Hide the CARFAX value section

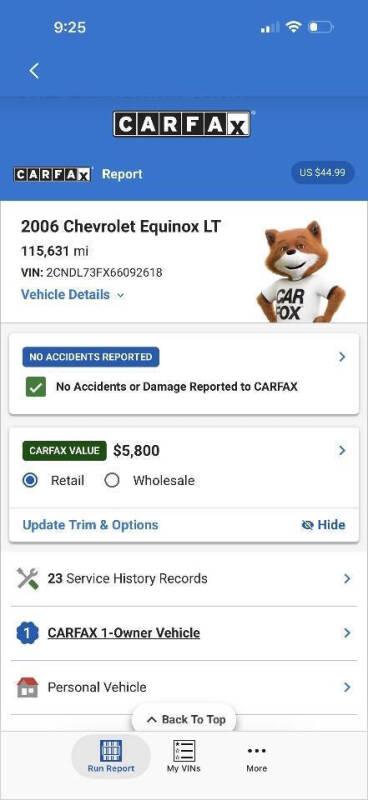point(323,525)
